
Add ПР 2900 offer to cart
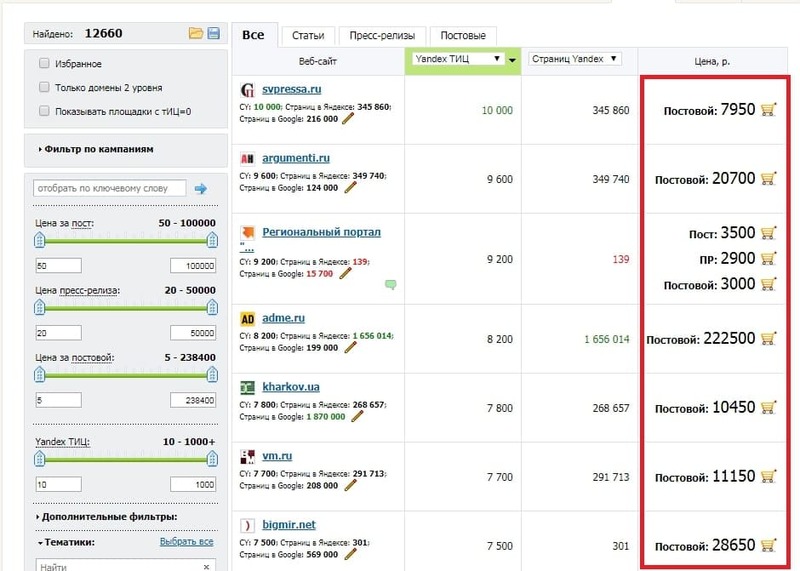pos(768,258)
